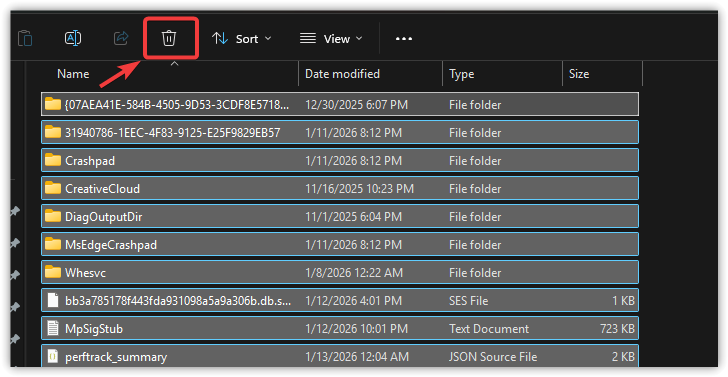Click the Share toolbar icon
This screenshot has width=728, height=377.
(121, 38)
